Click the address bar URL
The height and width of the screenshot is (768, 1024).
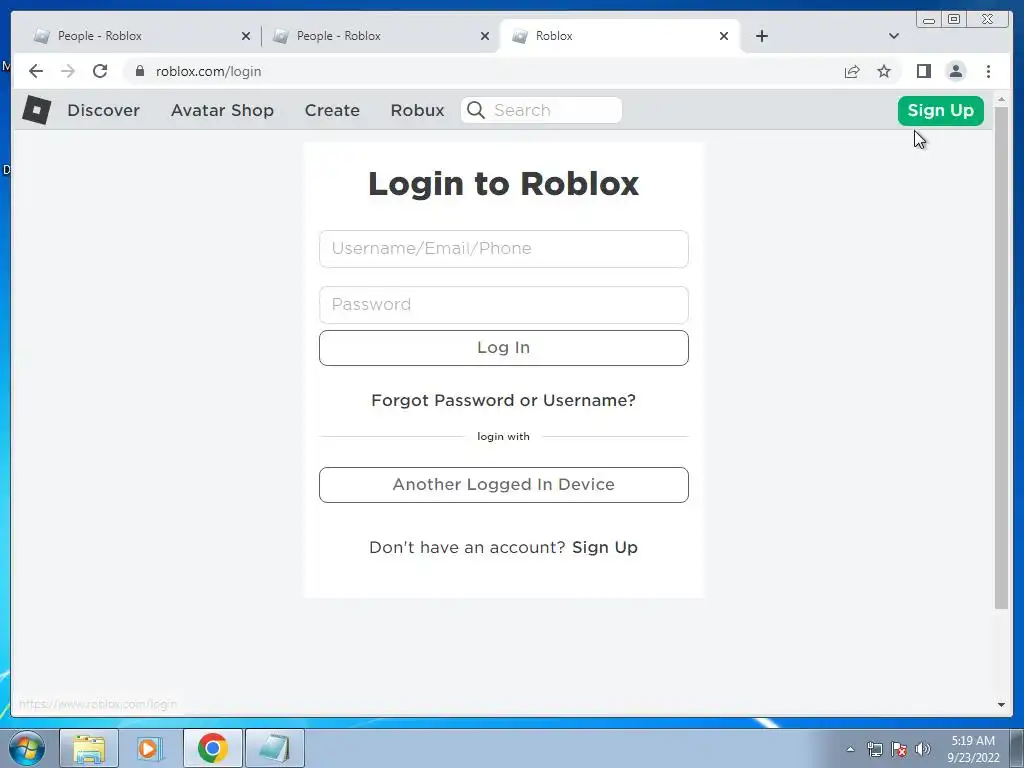tap(208, 71)
